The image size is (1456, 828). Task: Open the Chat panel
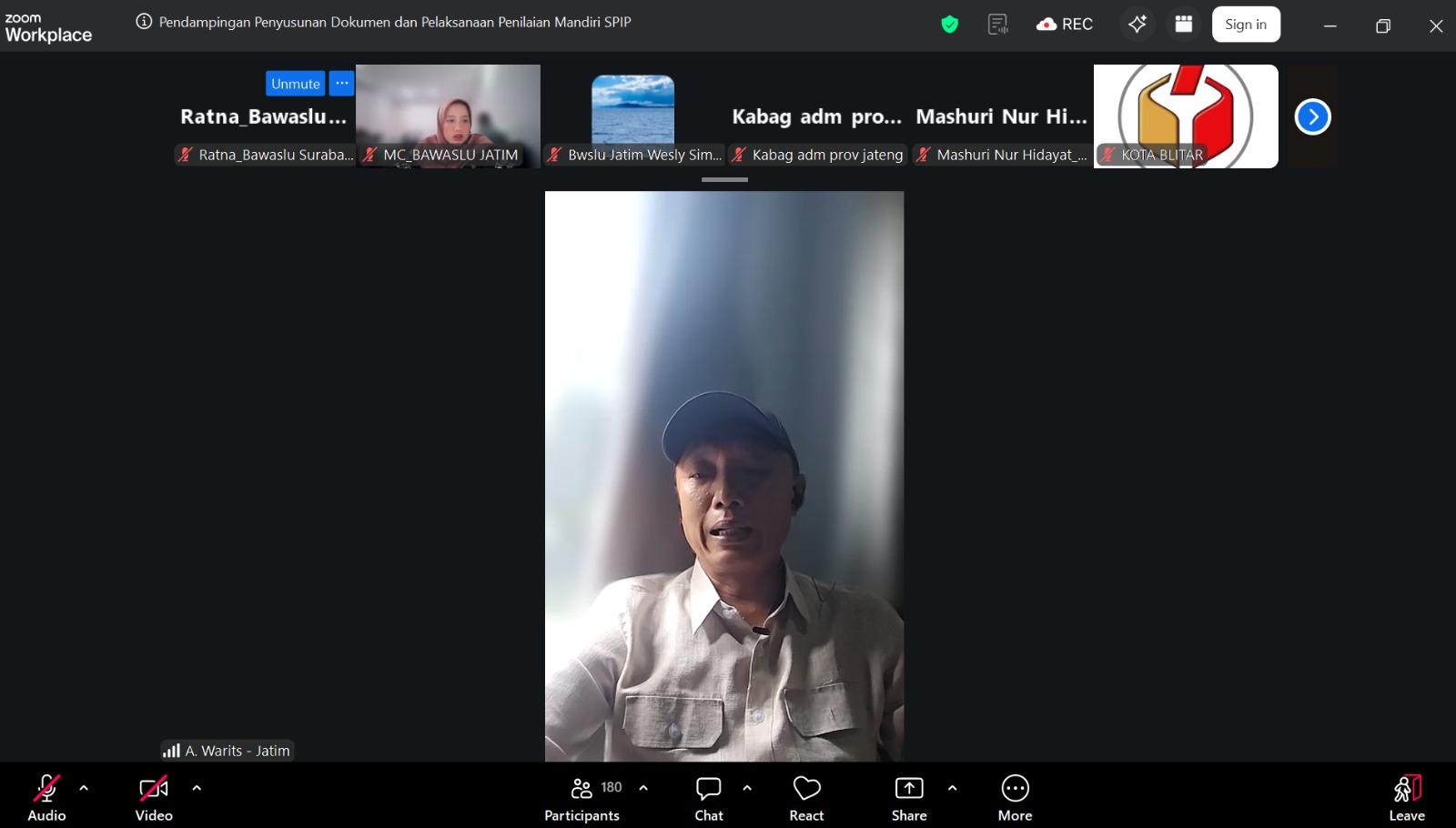tap(709, 797)
